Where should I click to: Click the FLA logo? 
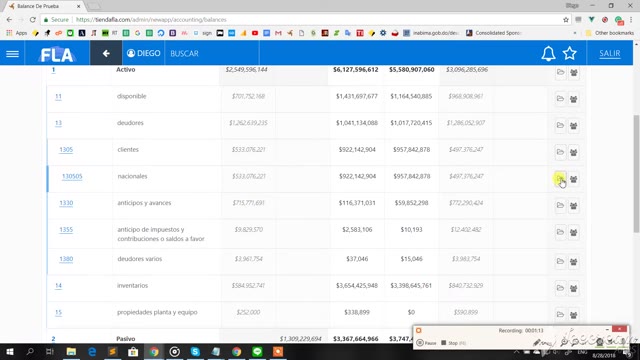tap(57, 54)
